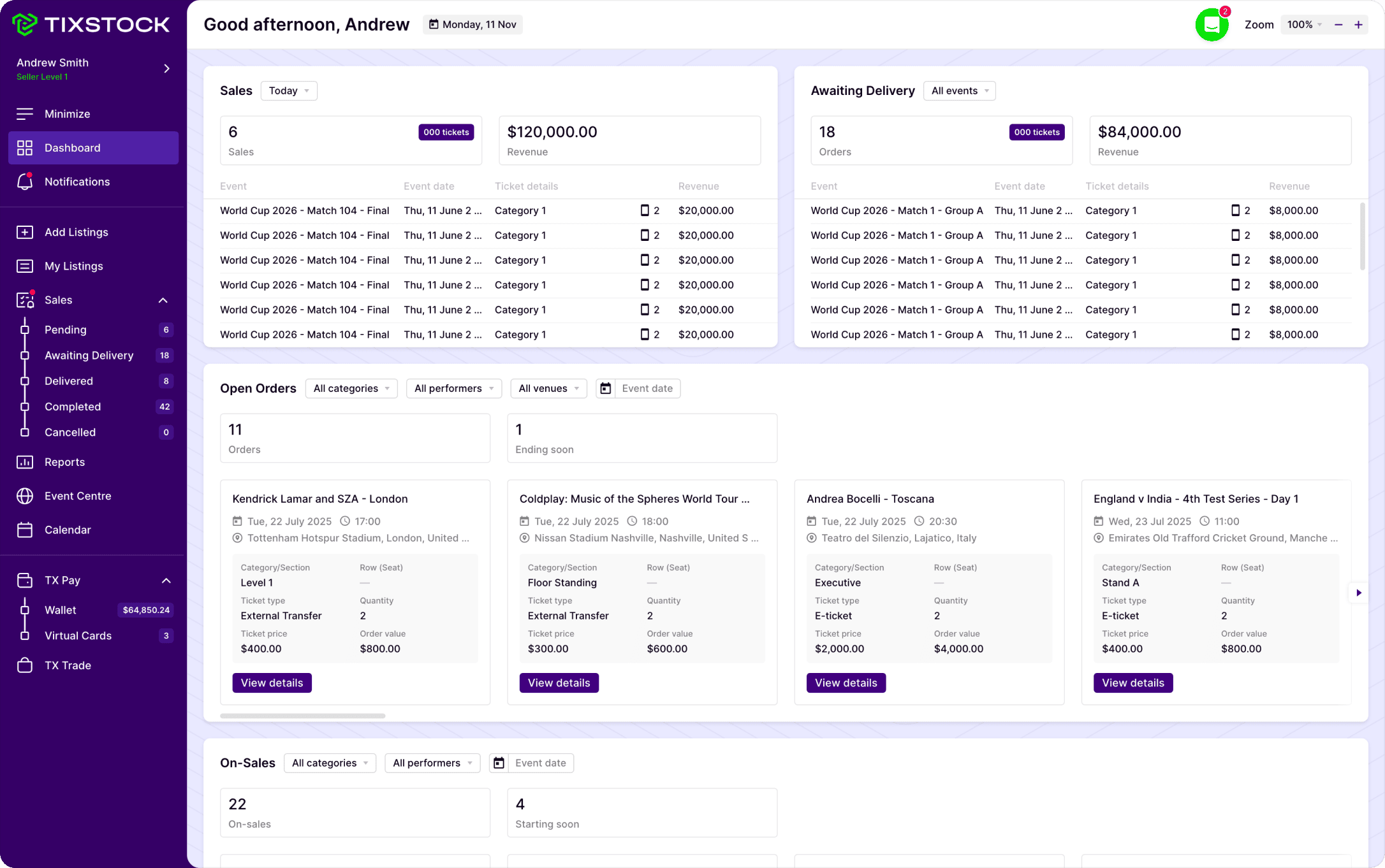This screenshot has width=1385, height=868.
Task: Click clock icon next to 17:00
Action: (345, 521)
